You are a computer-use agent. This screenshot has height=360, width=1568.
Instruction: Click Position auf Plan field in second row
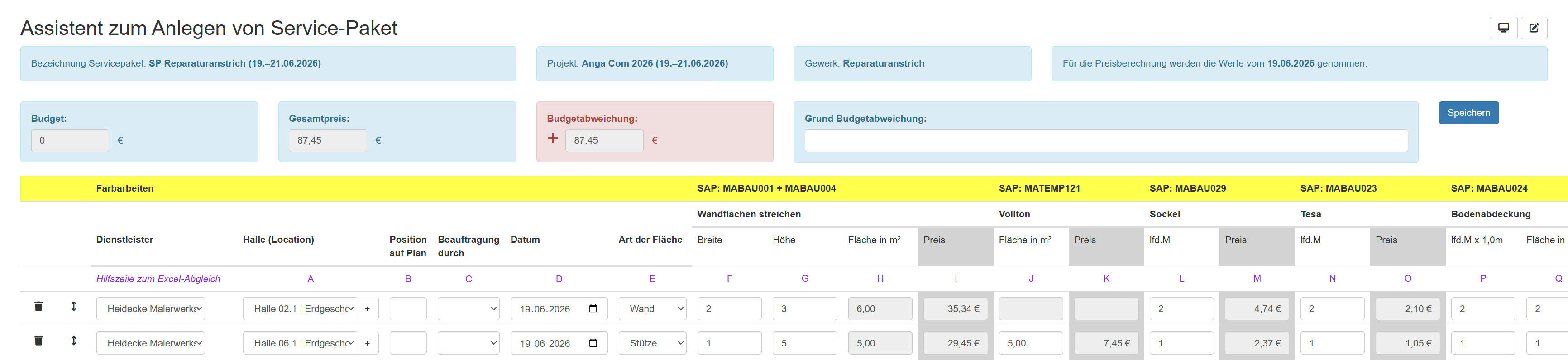coord(408,343)
